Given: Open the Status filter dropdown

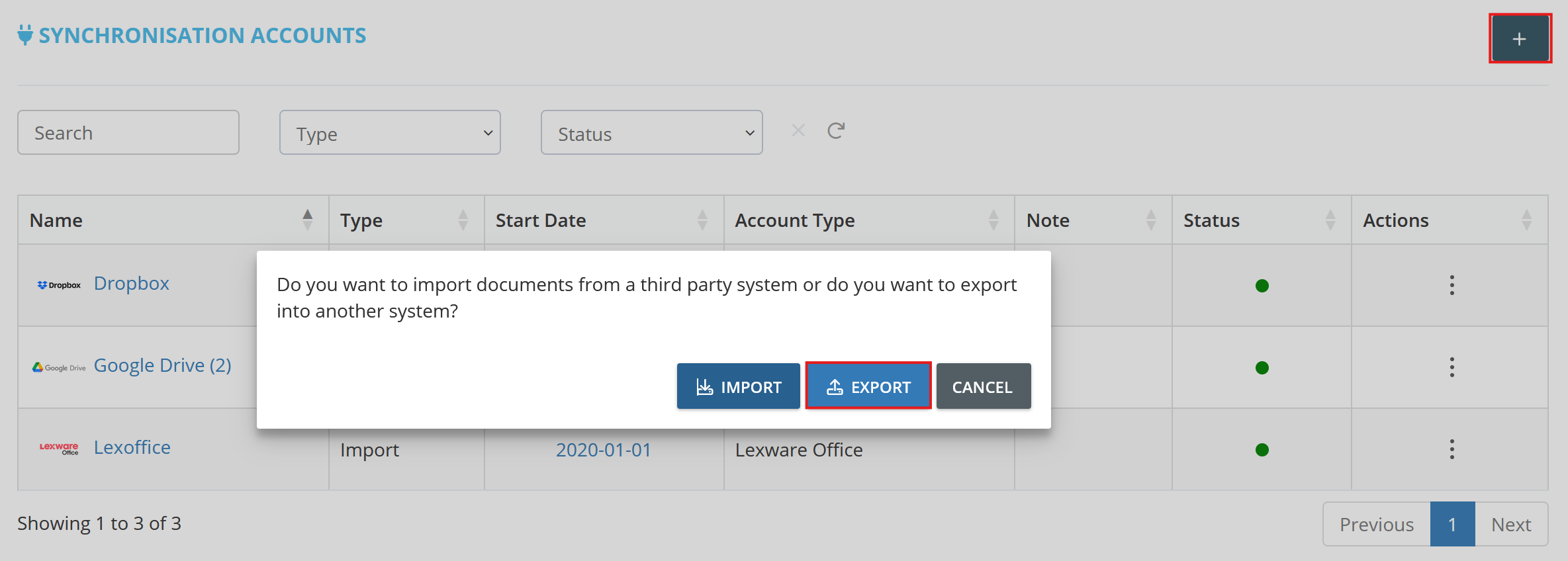Looking at the screenshot, I should pos(652,132).
